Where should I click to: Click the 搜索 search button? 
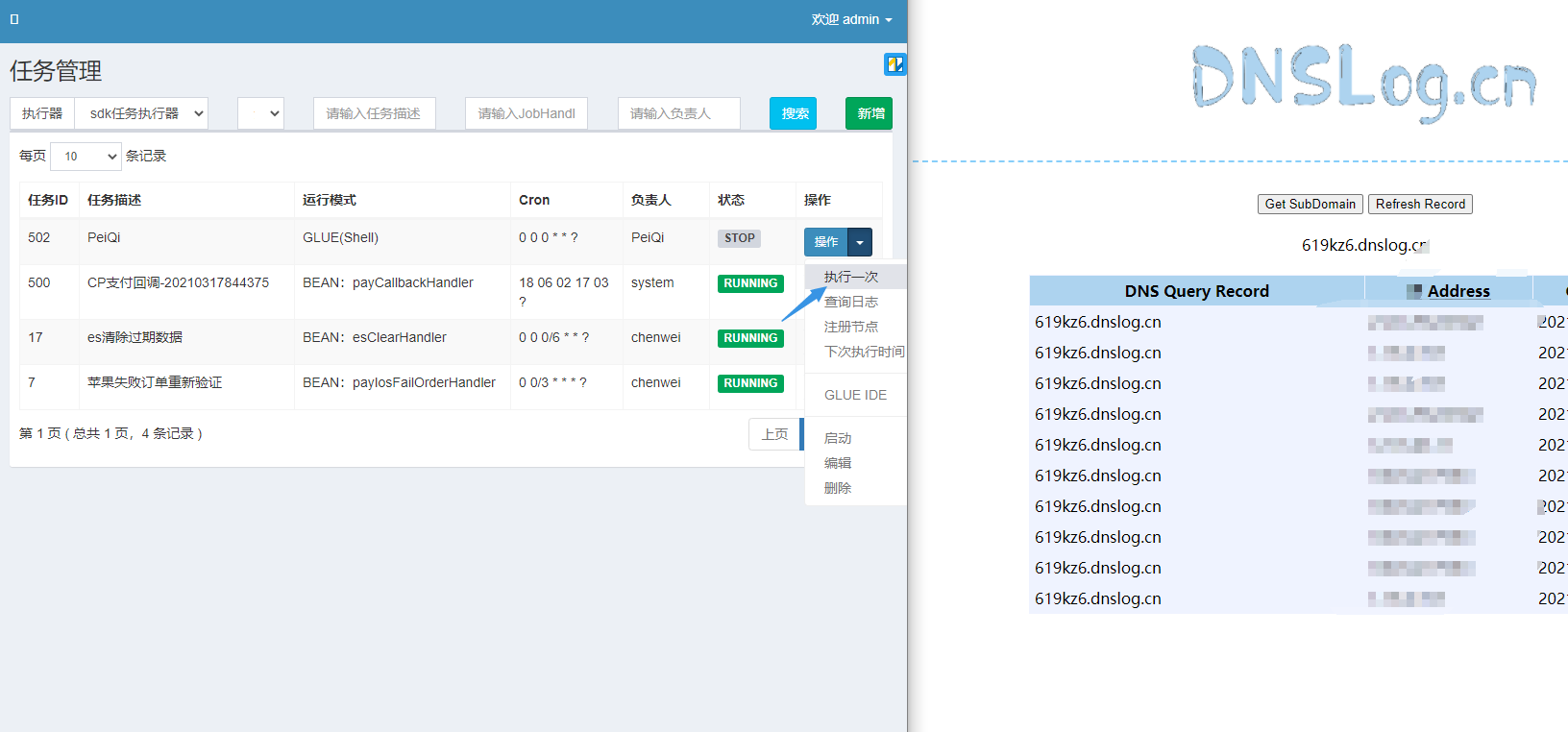coord(793,113)
